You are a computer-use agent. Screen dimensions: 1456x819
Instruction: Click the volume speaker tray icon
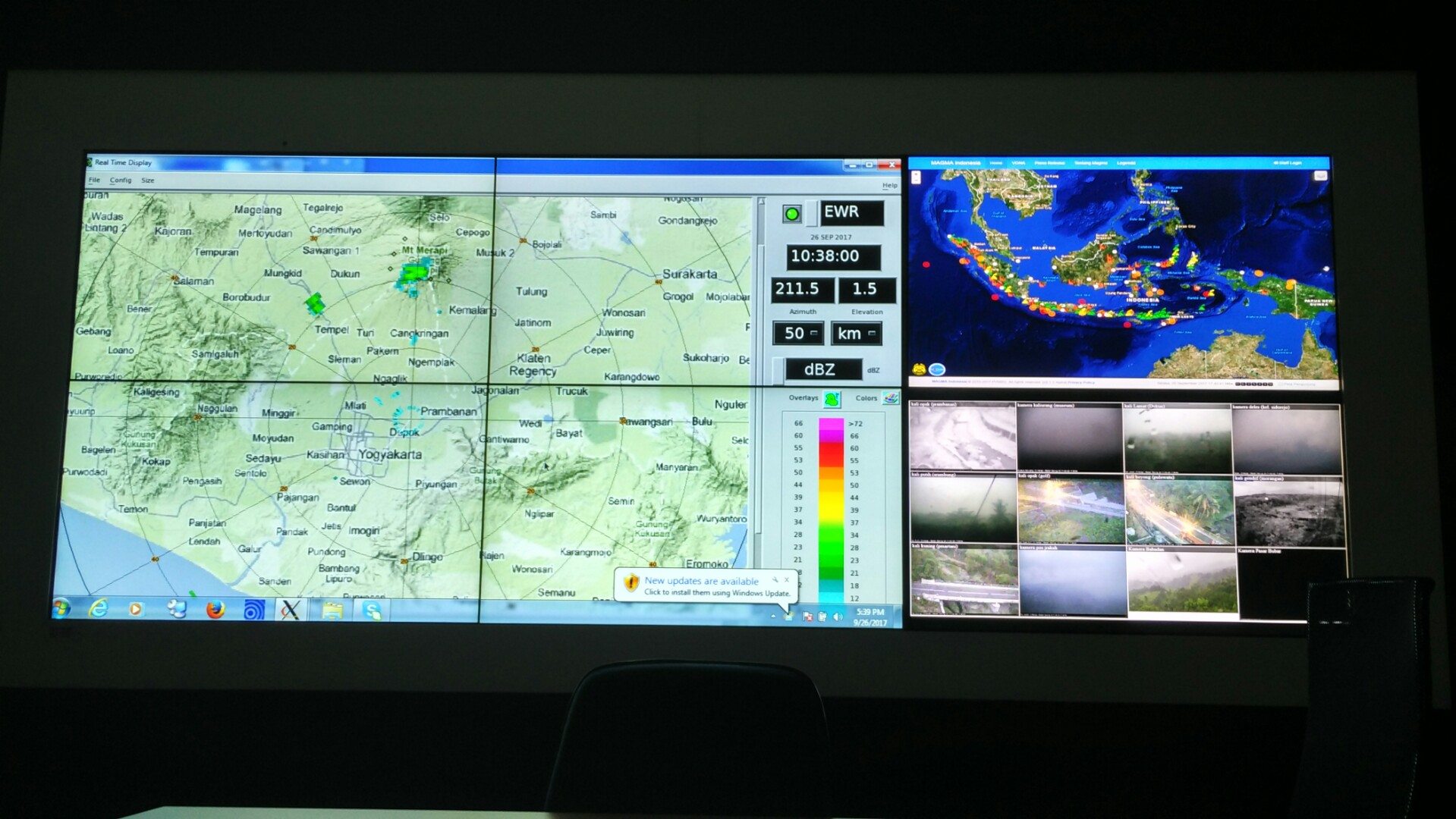pyautogui.click(x=838, y=617)
